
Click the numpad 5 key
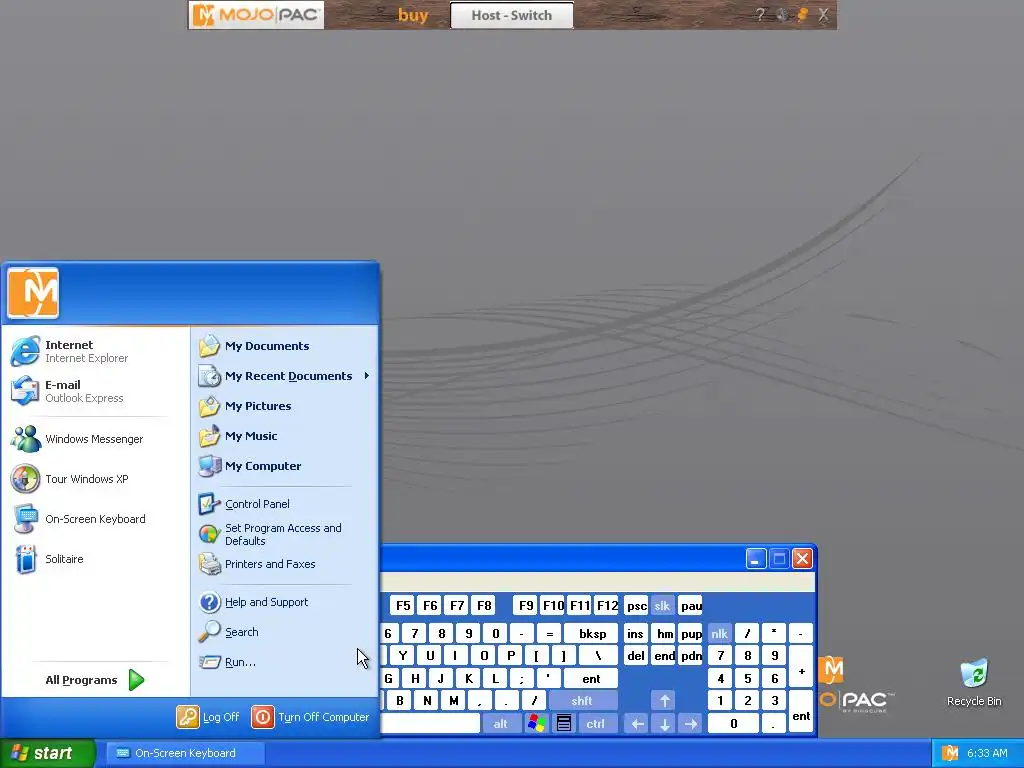click(x=748, y=679)
